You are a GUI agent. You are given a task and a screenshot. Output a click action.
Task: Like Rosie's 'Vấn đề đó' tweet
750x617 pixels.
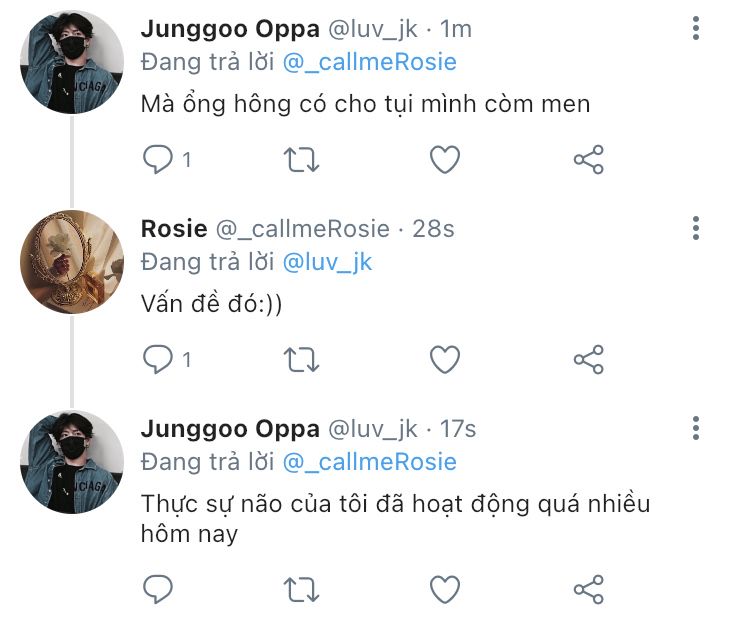click(445, 359)
